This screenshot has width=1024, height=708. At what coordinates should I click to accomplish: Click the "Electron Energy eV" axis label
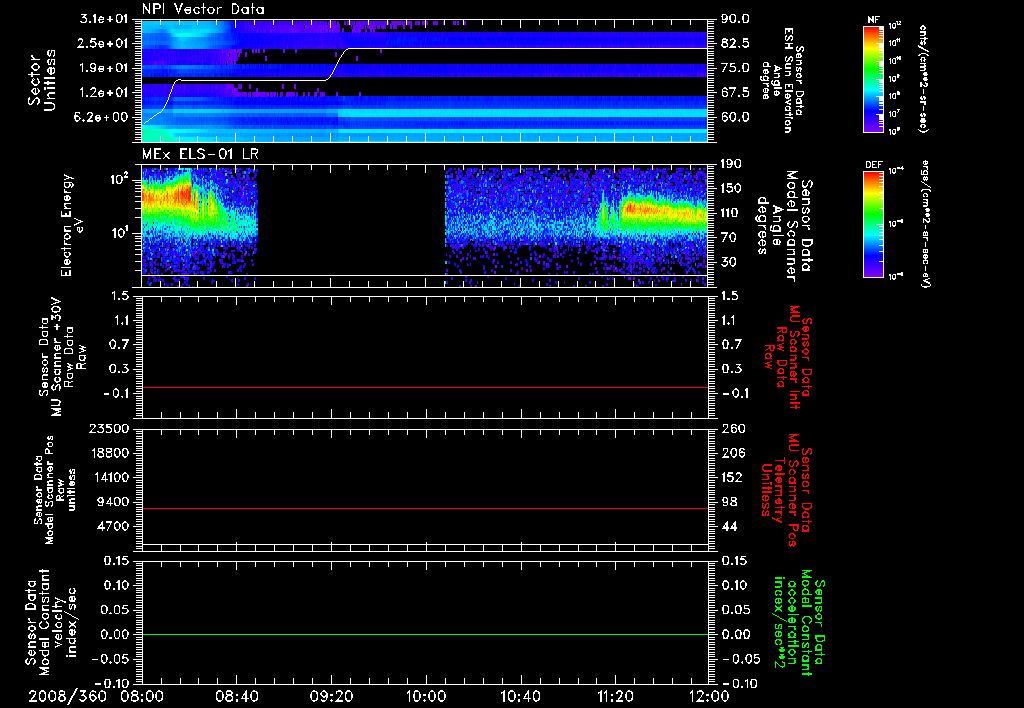tap(71, 225)
